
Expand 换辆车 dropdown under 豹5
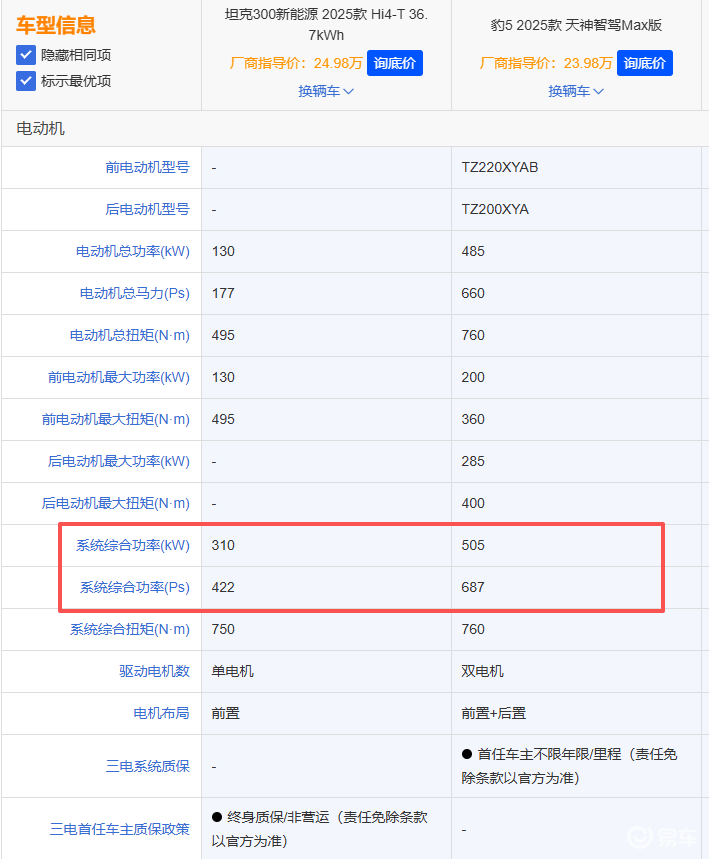tap(576, 91)
